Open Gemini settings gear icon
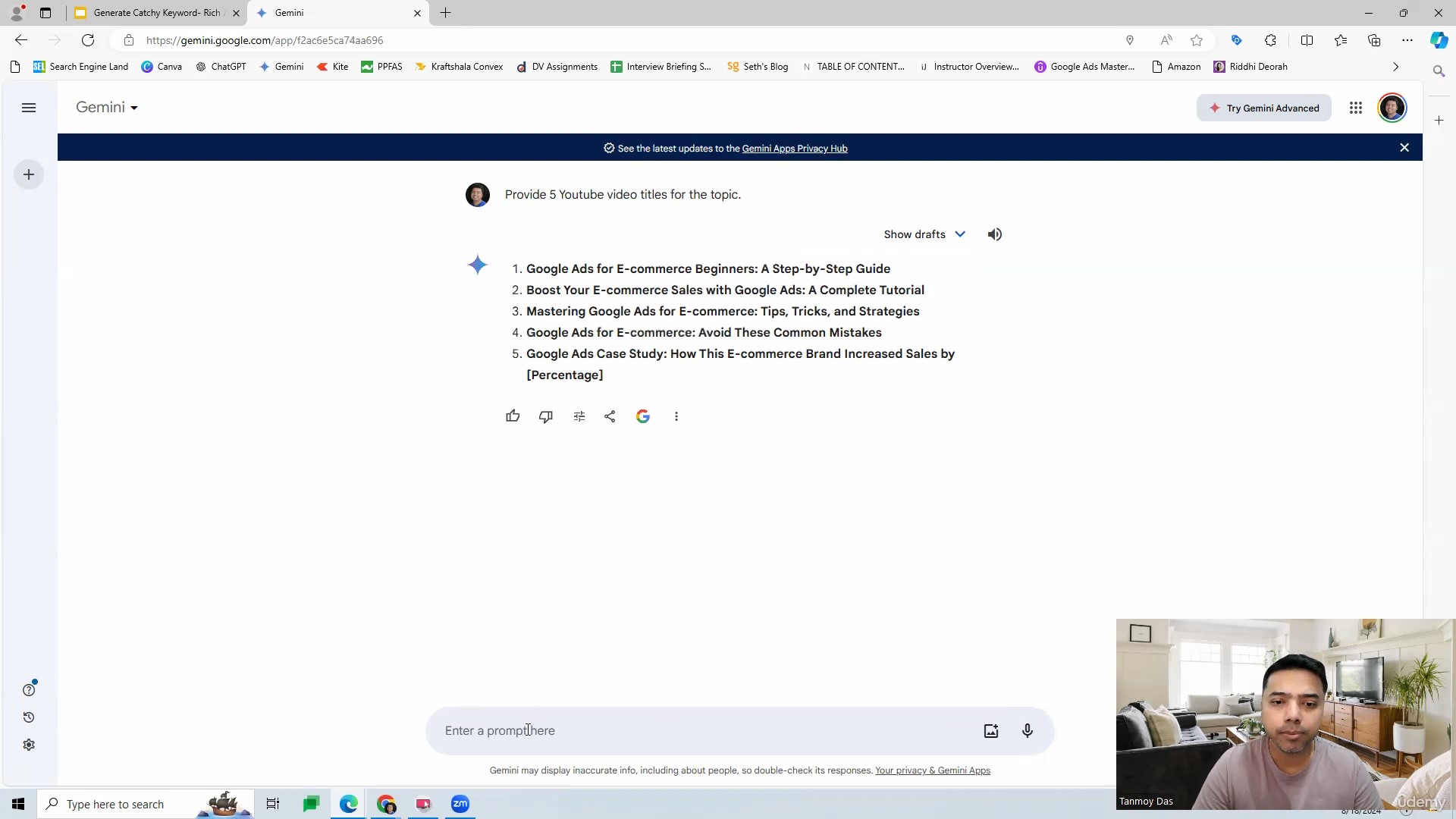Screen dimensions: 1456x819 point(29,745)
